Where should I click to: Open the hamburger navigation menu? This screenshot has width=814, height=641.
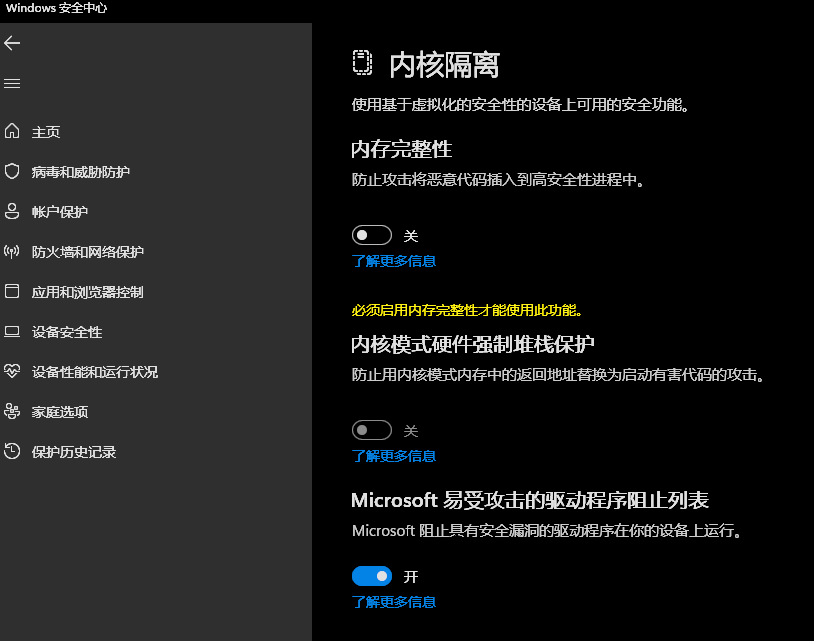12,83
